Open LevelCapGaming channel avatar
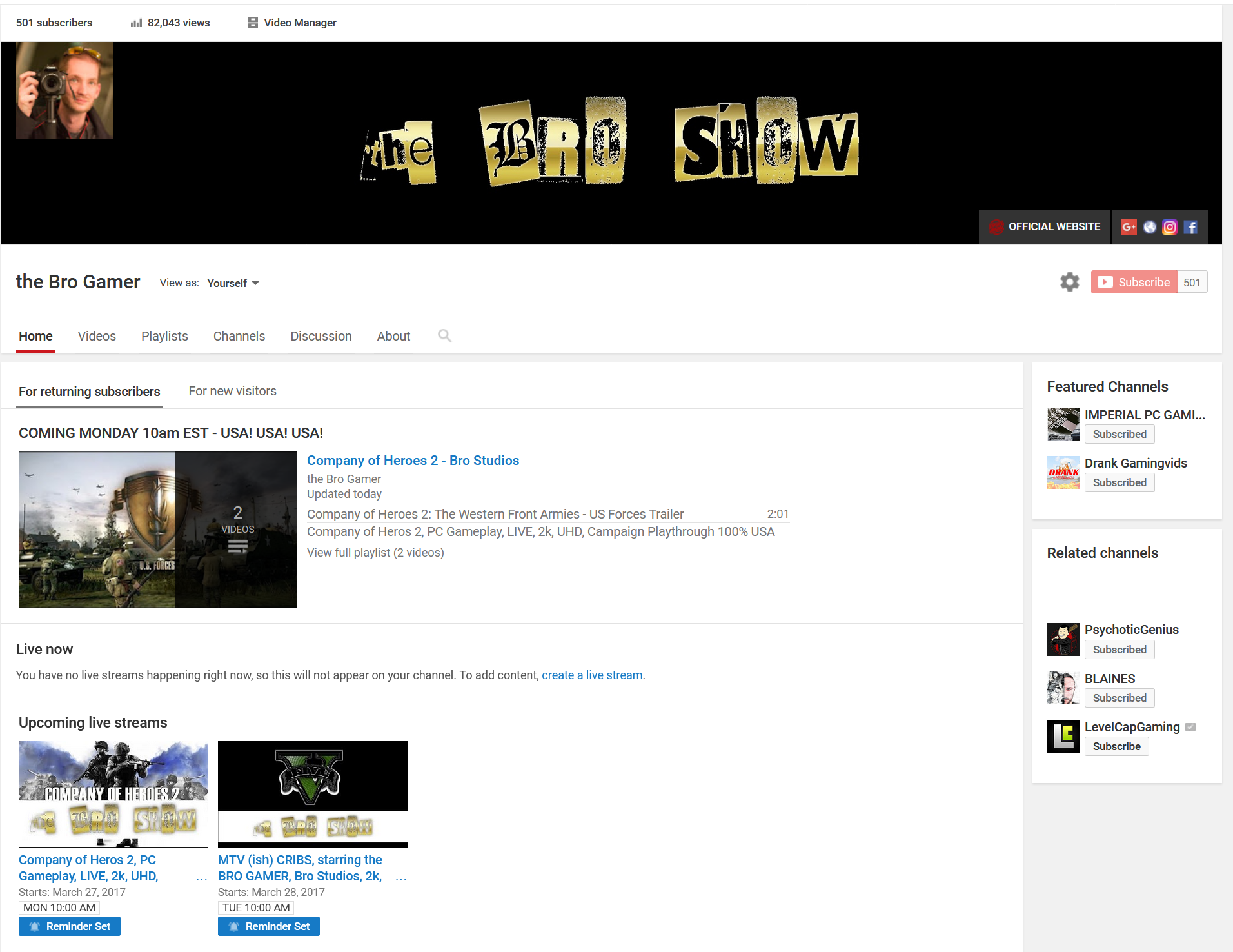1233x952 pixels. (x=1063, y=736)
